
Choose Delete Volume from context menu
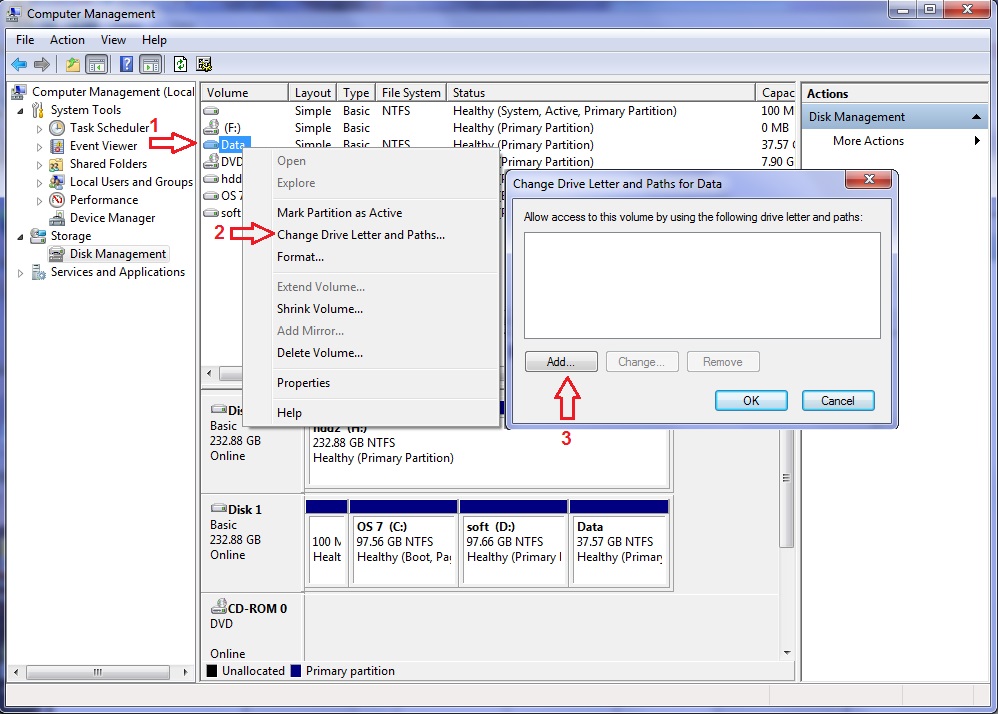[320, 353]
